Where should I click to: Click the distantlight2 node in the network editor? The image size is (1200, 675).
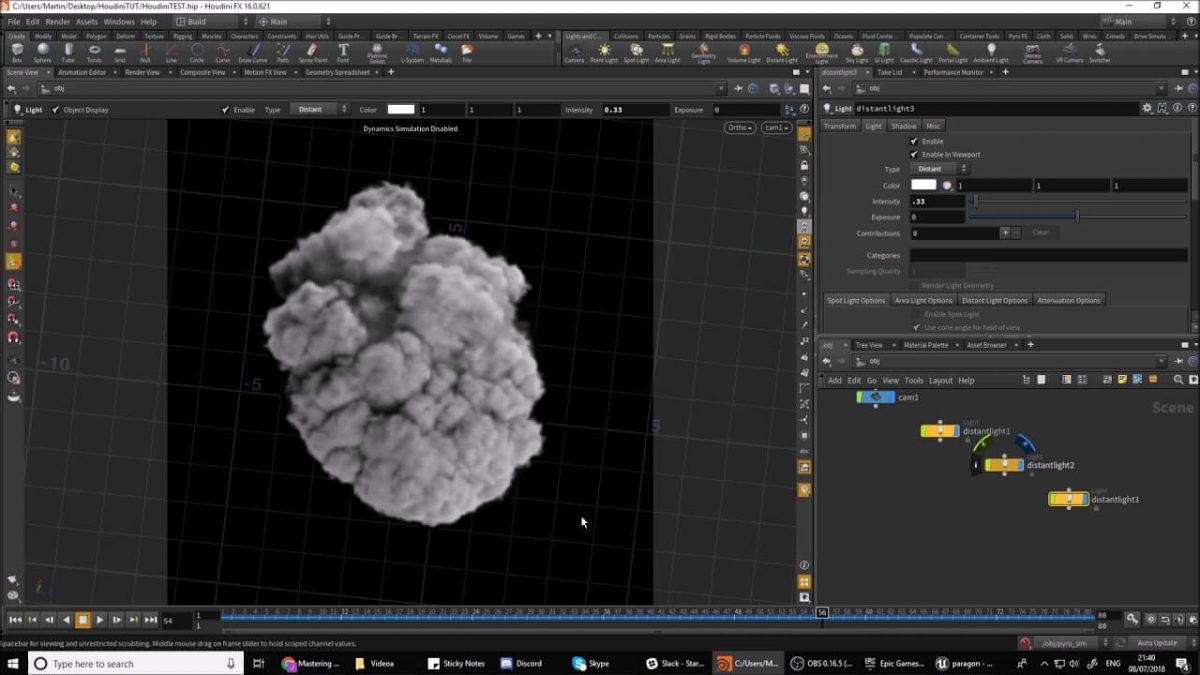tap(1005, 464)
